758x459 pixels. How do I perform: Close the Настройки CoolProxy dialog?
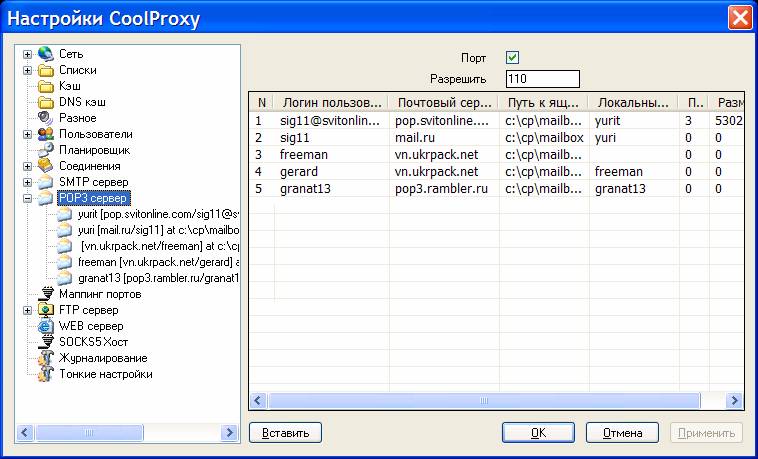point(740,18)
